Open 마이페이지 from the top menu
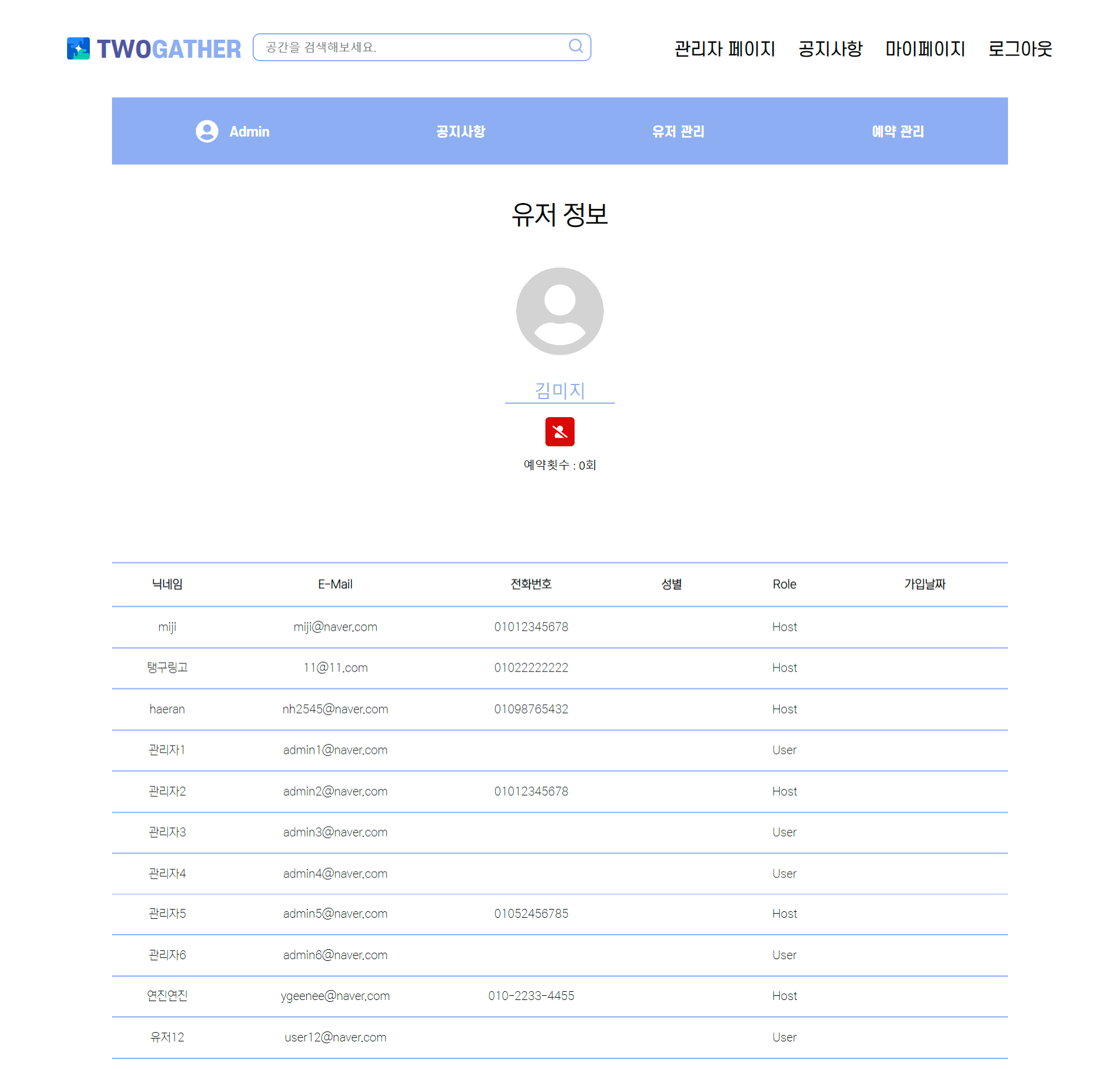The height and width of the screenshot is (1070, 1120). click(925, 49)
